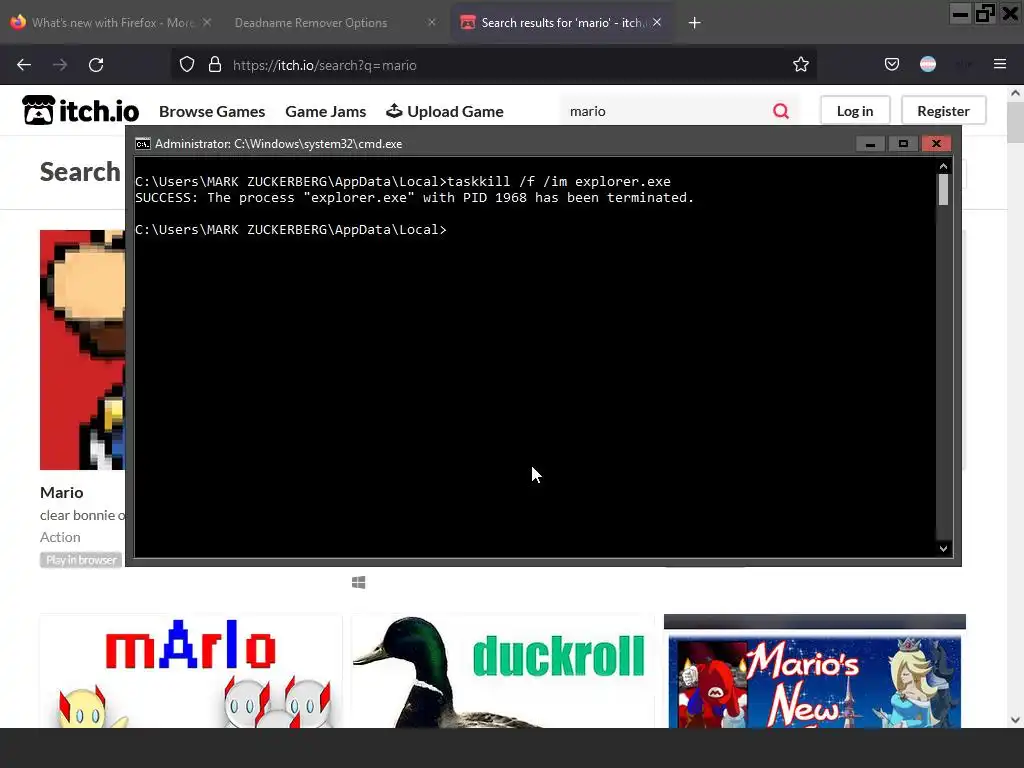Viewport: 1024px width, 768px height.
Task: Click the cmd scrollbar thumb
Action: coord(943,190)
